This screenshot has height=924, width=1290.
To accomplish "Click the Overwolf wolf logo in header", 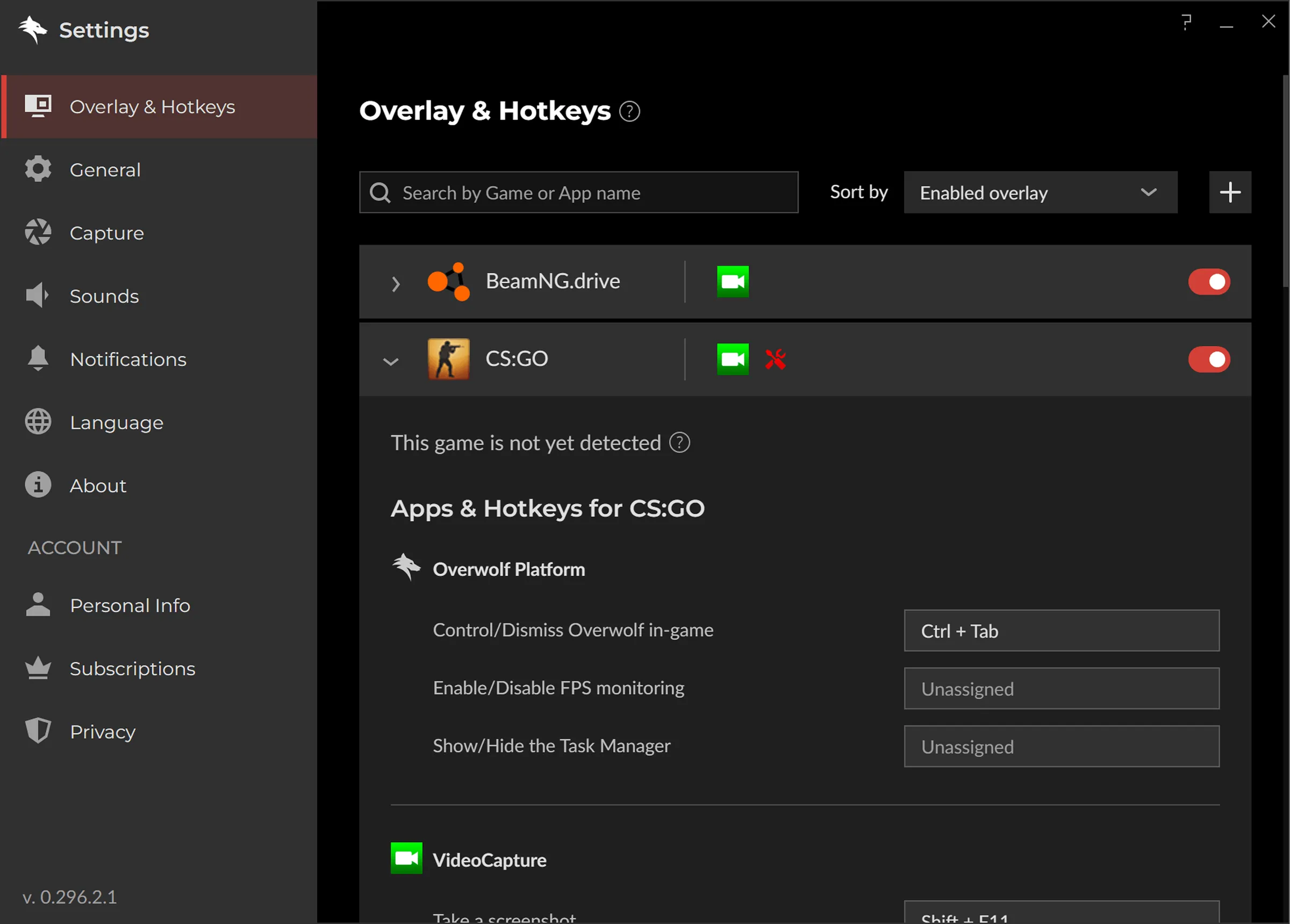I will (32, 30).
